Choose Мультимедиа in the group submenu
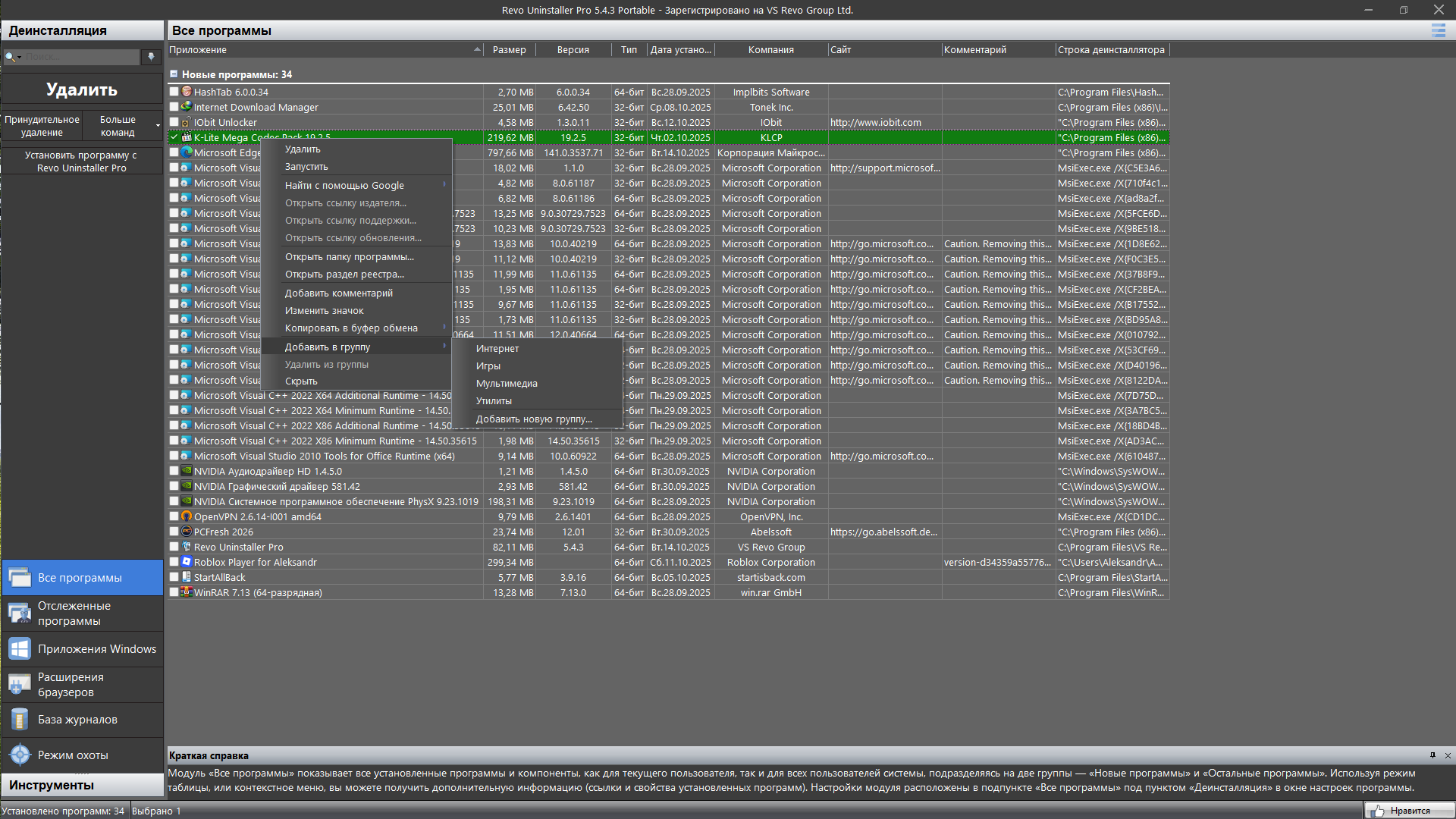This screenshot has width=1456, height=819. pos(507,384)
